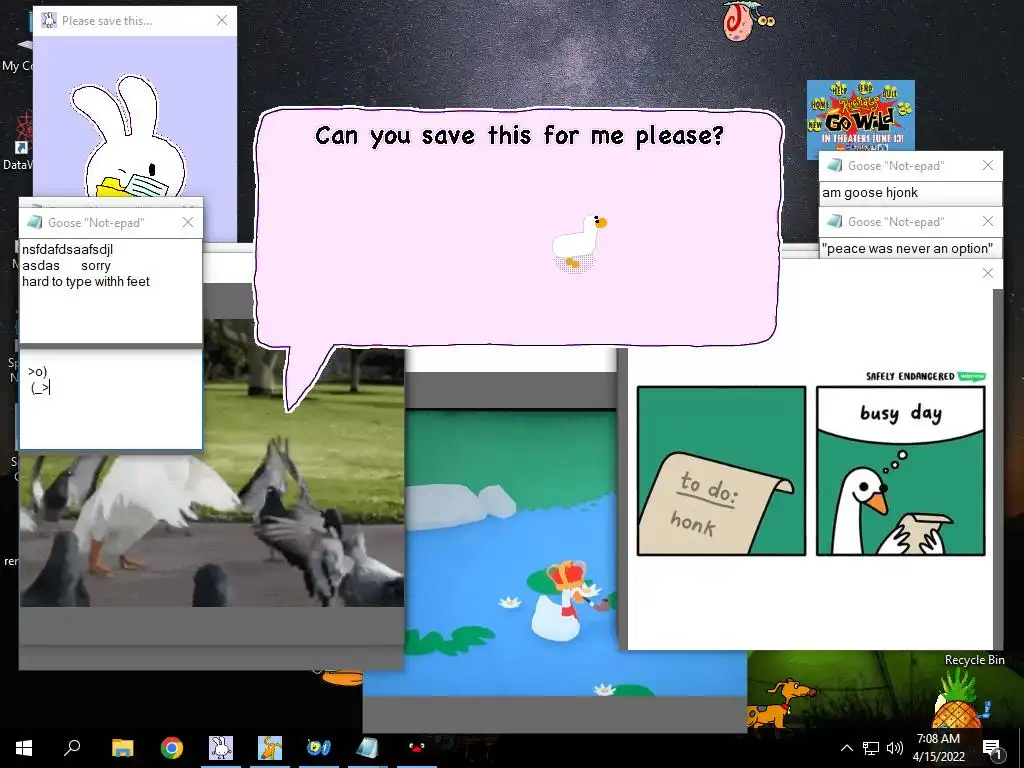Viewport: 1024px width, 768px height.
Task: Close the 'am goose hjonk' Not-epad window
Action: coord(988,165)
